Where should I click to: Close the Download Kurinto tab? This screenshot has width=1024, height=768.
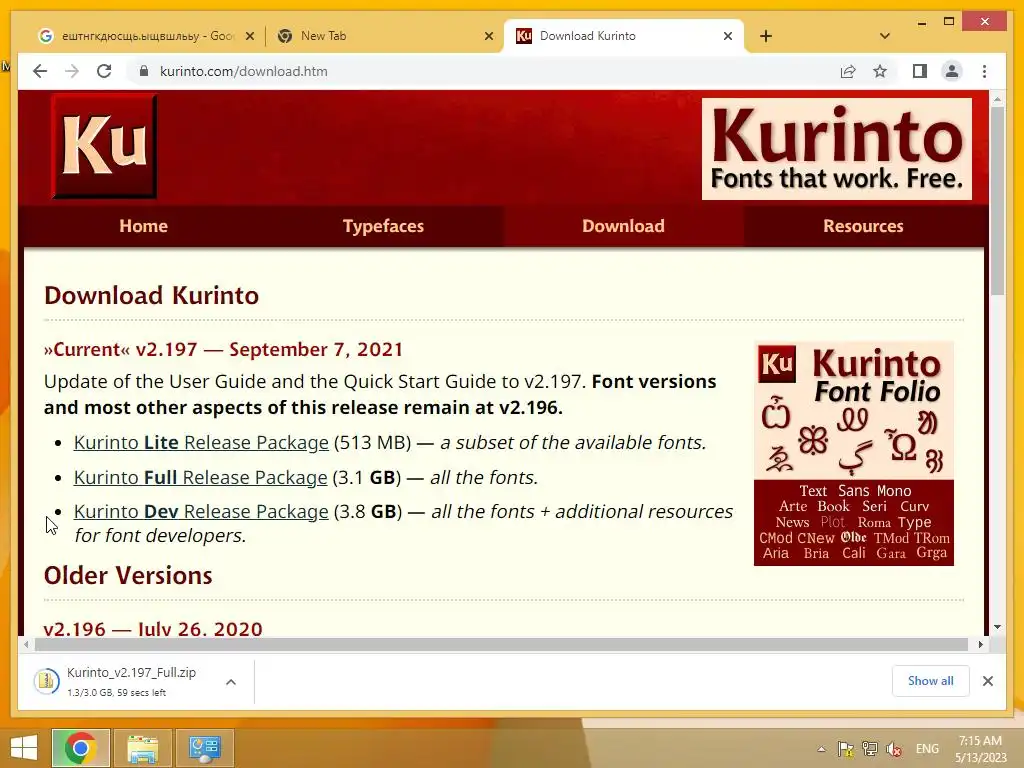[728, 36]
